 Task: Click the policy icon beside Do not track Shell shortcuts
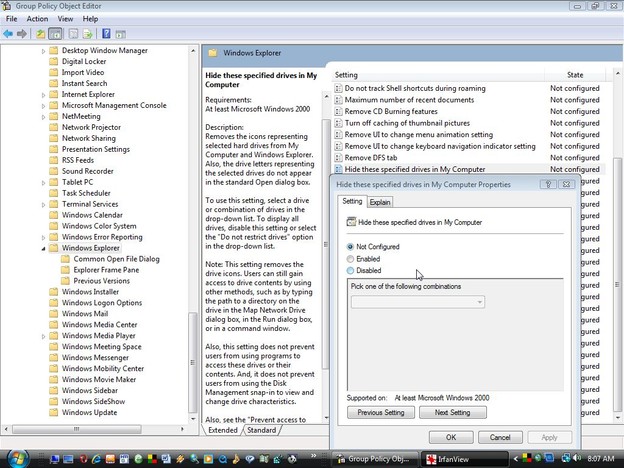(x=338, y=88)
